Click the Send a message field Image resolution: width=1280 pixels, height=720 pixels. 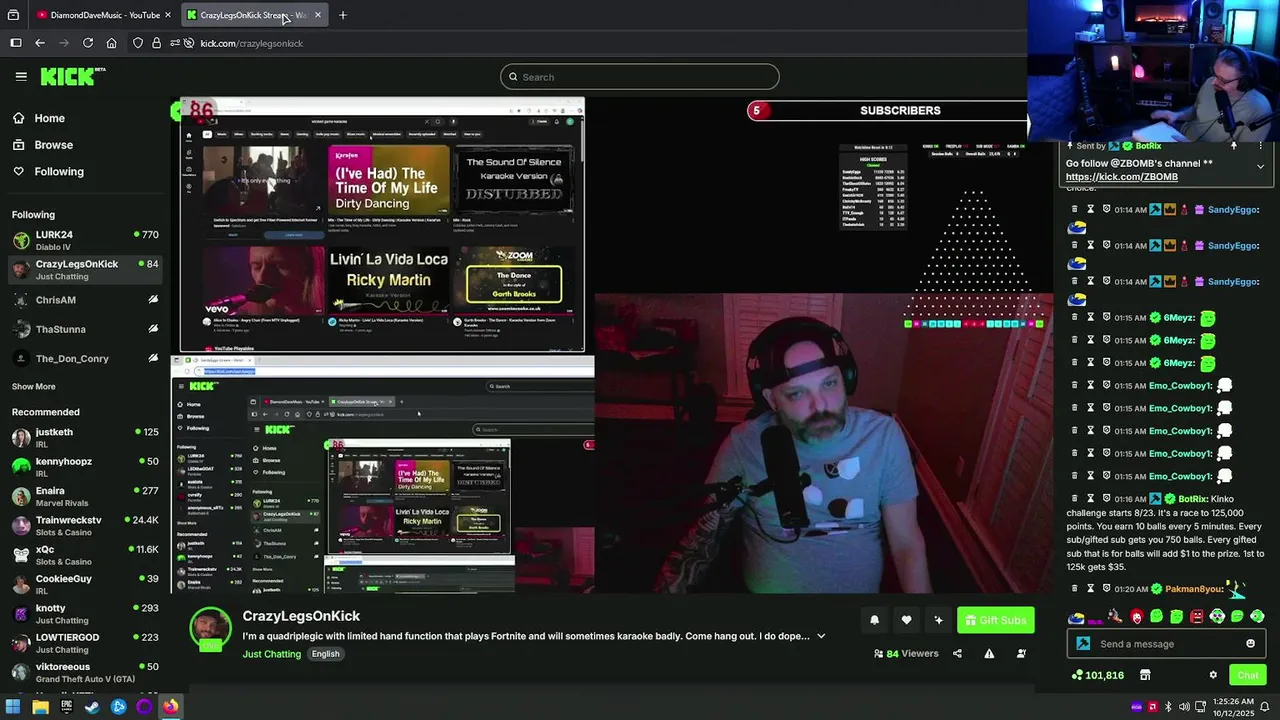click(1167, 644)
